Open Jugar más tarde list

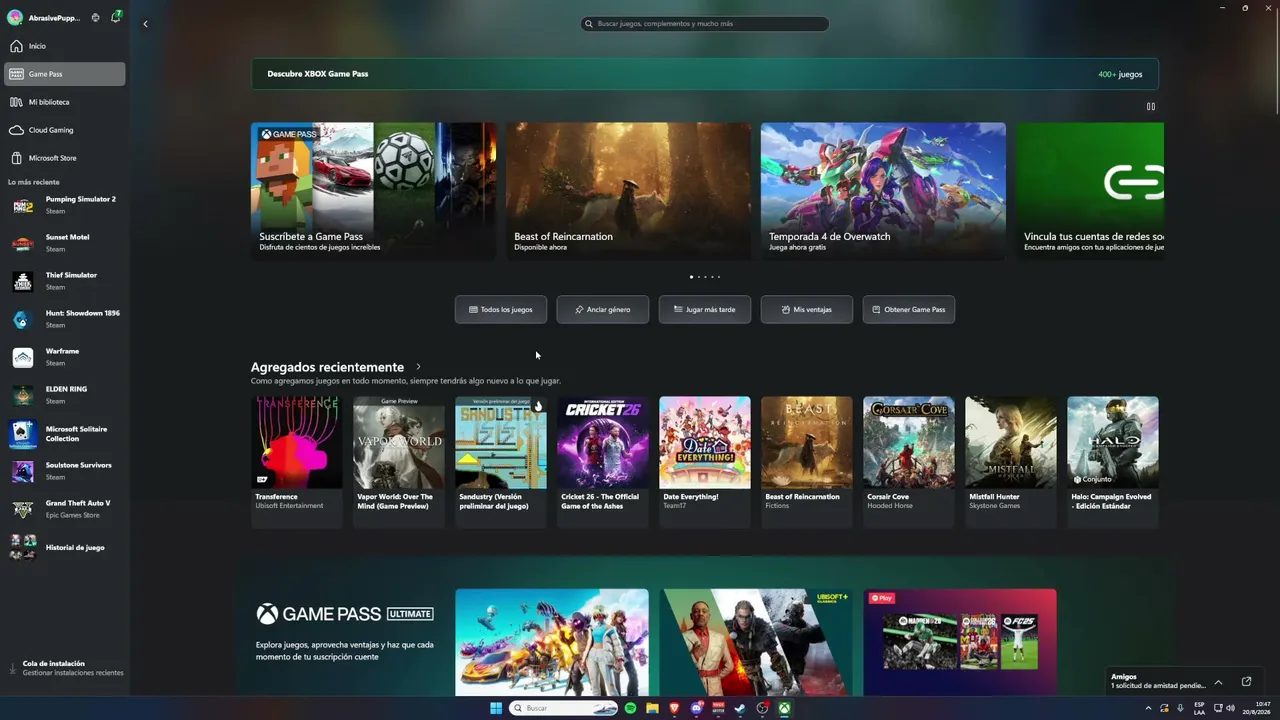[705, 309]
